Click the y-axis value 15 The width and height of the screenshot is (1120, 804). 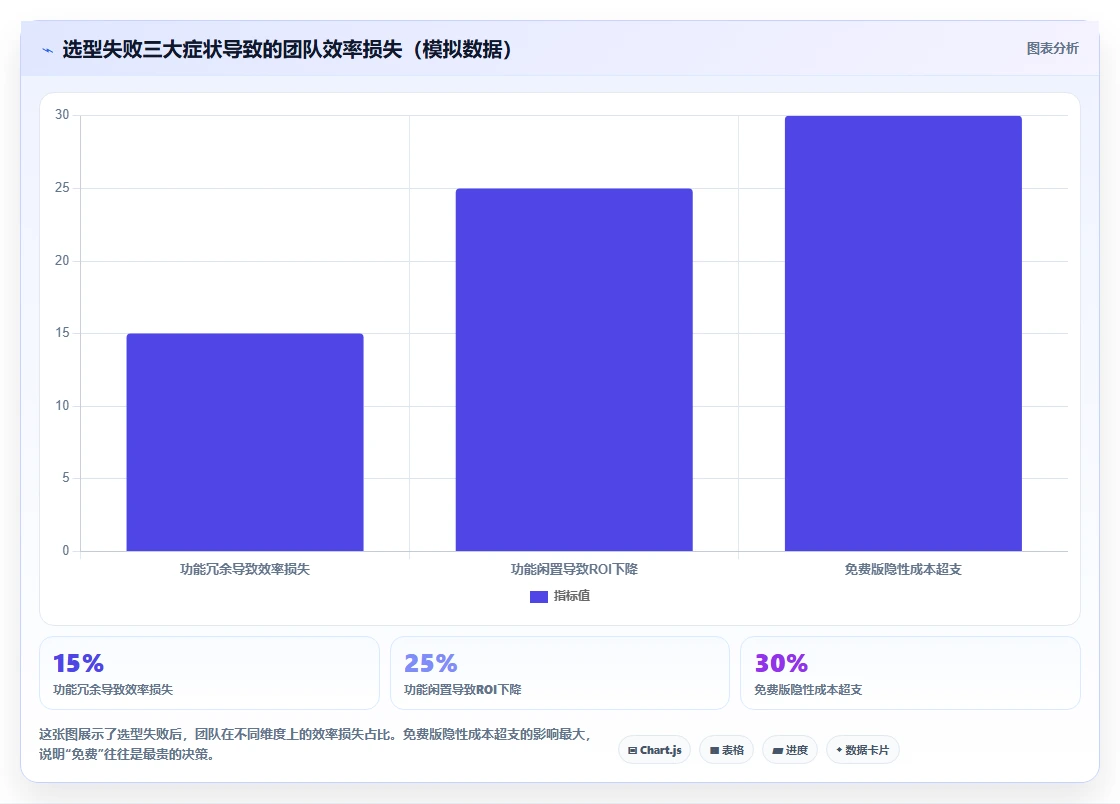pos(62,333)
